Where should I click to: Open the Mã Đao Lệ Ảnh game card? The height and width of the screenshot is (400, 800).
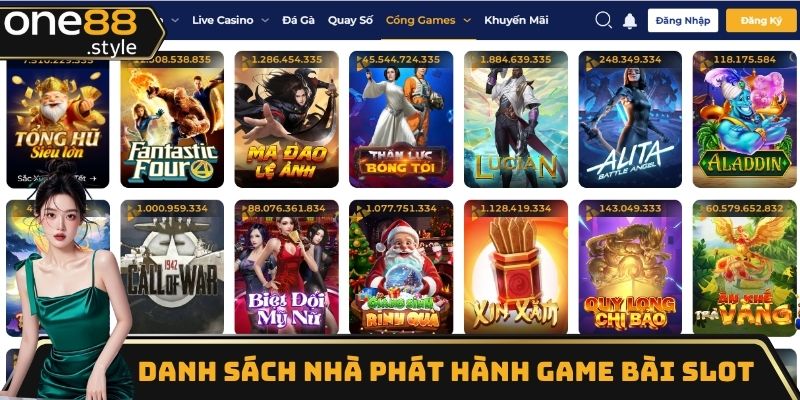point(286,119)
